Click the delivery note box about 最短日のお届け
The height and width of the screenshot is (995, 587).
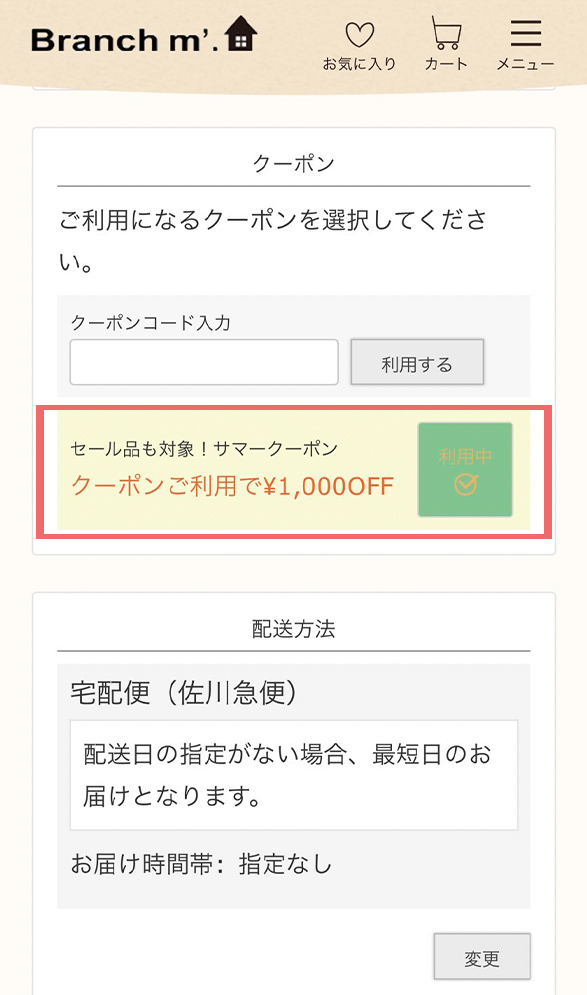pos(293,772)
